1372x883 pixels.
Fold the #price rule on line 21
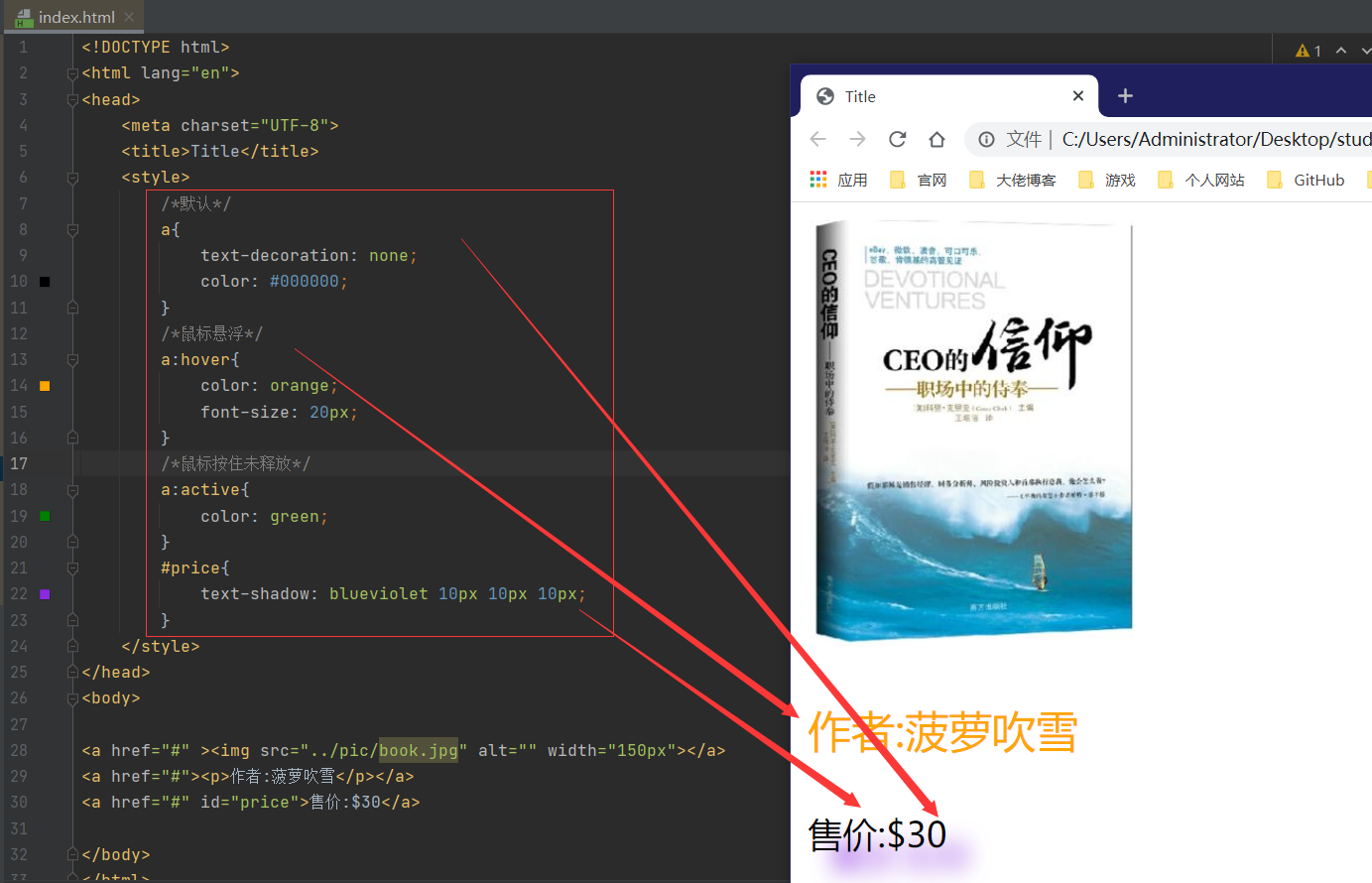coord(72,568)
